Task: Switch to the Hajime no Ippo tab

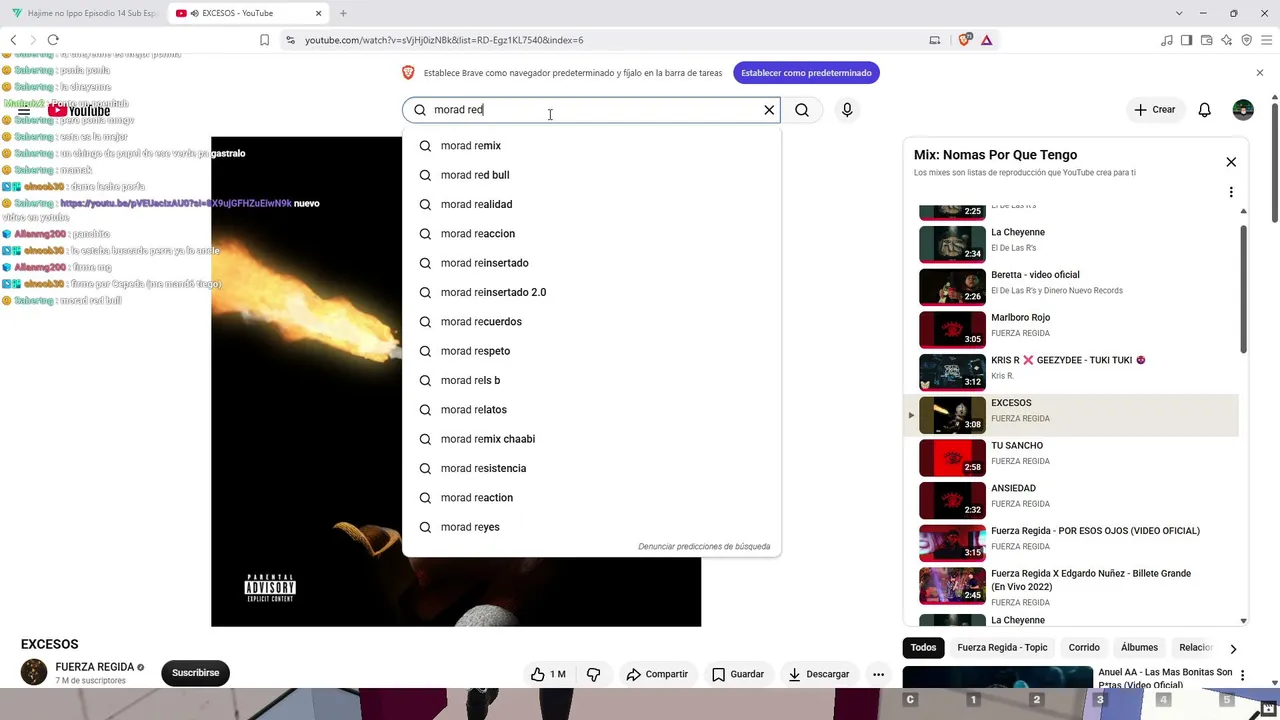Action: click(x=85, y=13)
